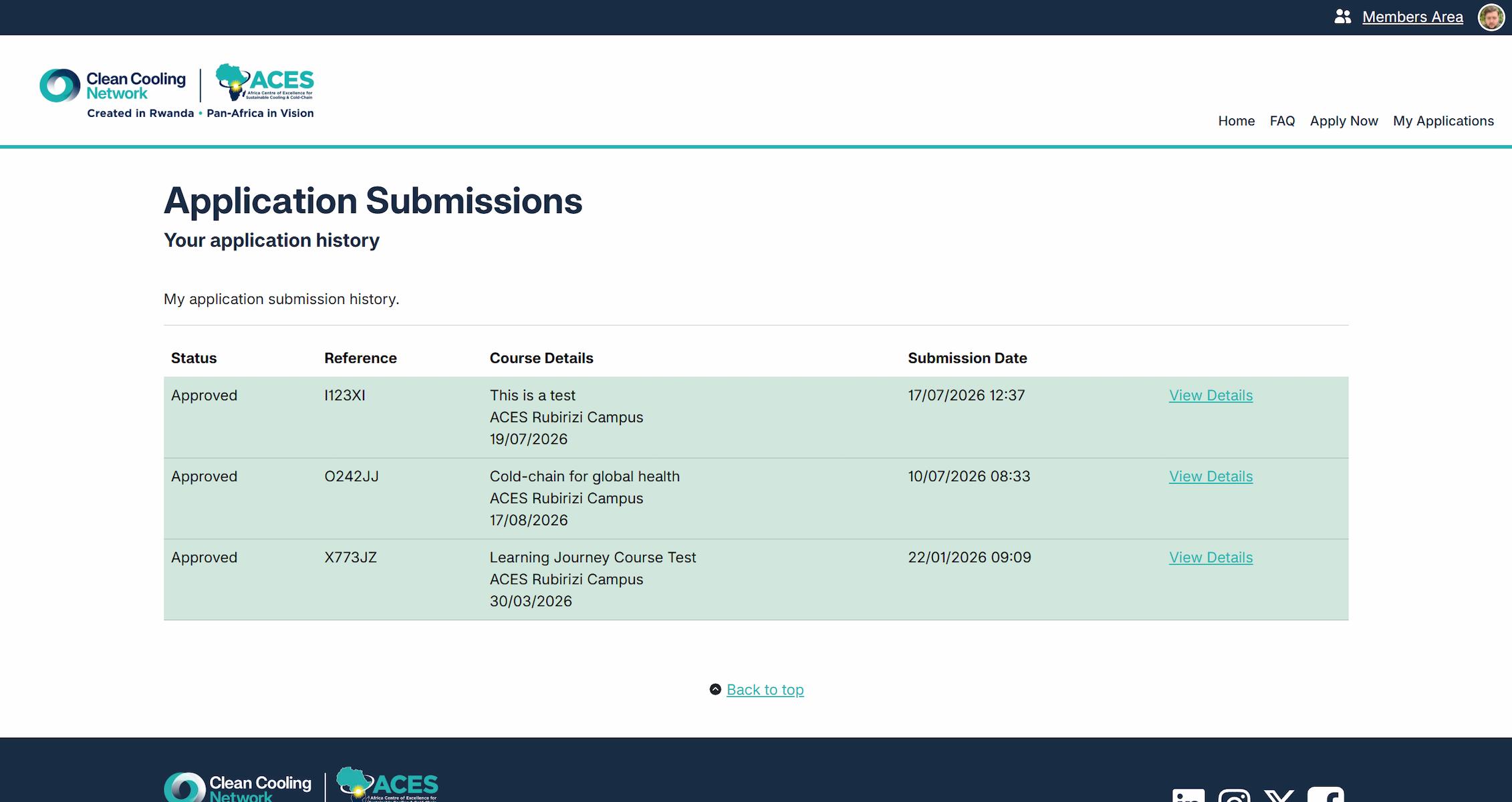Select reference text O242JJ
The image size is (1512, 802).
pos(352,476)
